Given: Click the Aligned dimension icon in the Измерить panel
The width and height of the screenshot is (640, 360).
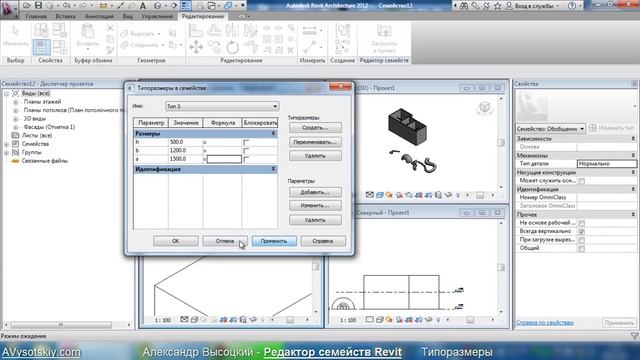Looking at the screenshot, I should click(x=309, y=47).
